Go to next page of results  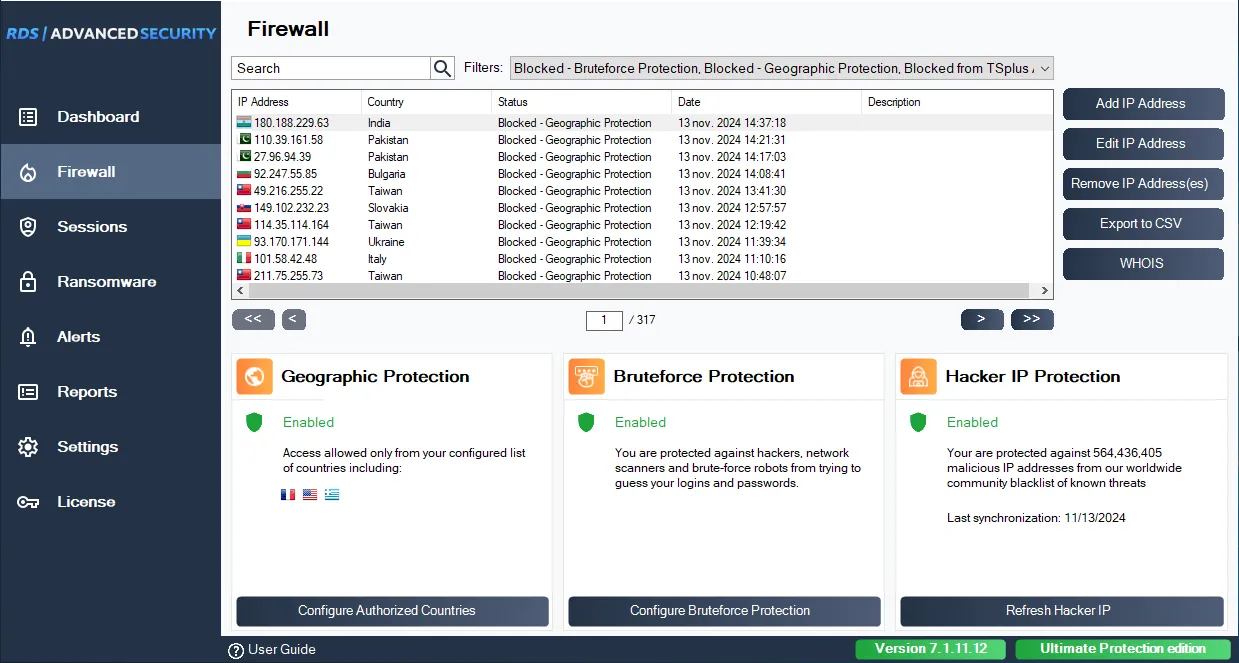click(x=981, y=319)
